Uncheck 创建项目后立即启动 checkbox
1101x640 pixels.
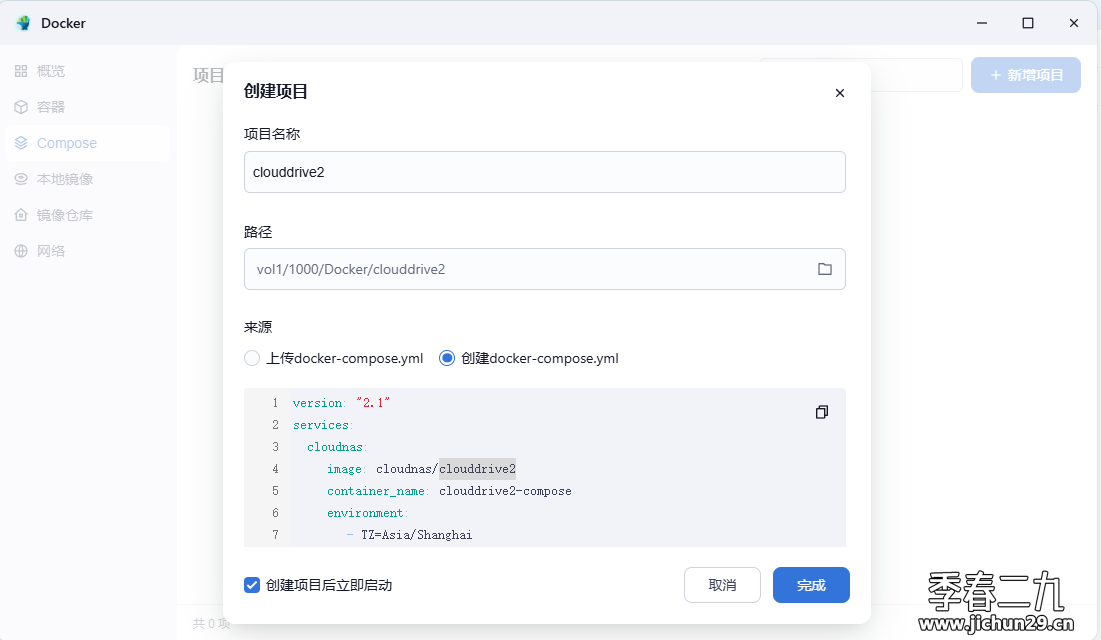click(252, 585)
